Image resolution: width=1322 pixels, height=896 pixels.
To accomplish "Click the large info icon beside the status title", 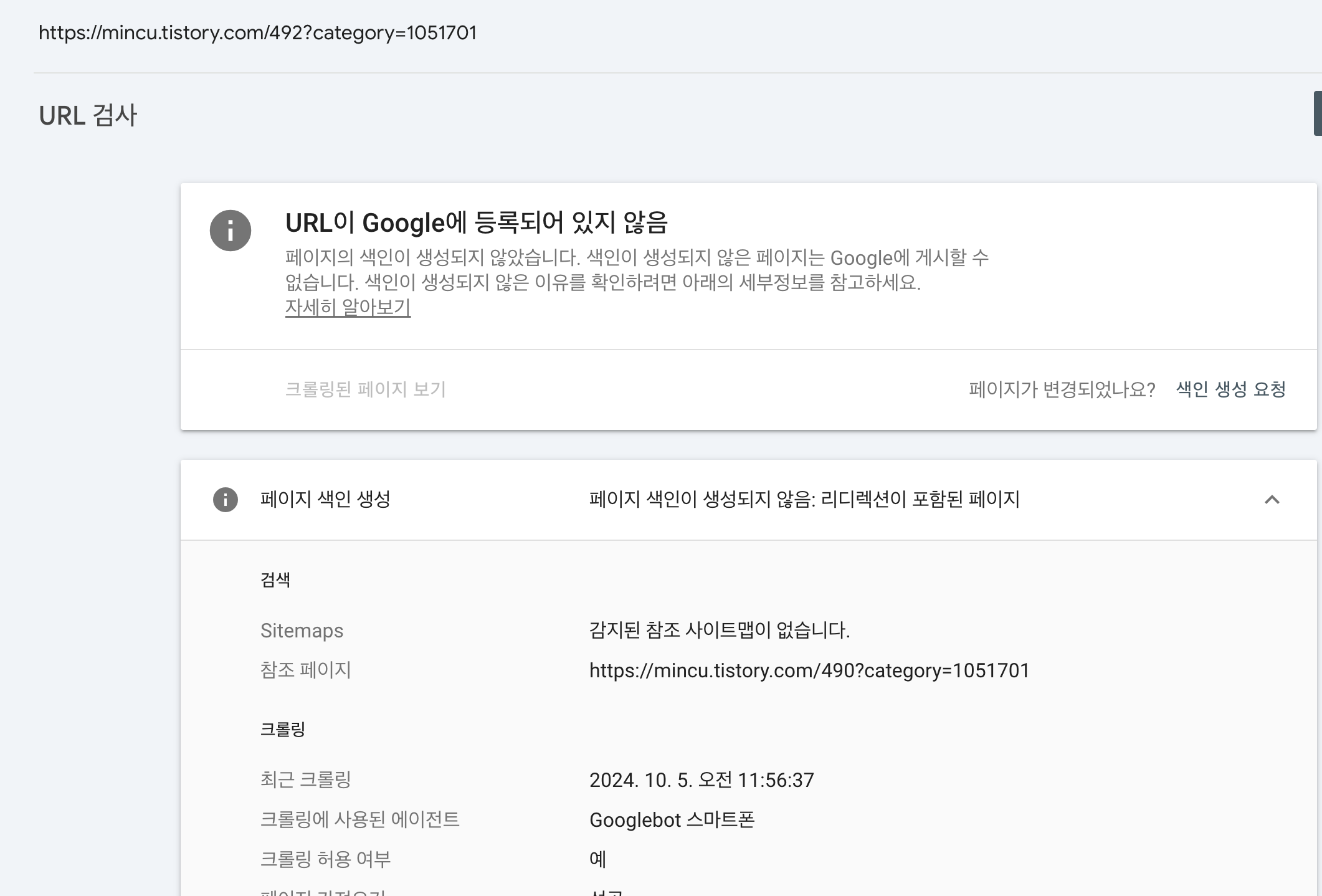I will (x=230, y=231).
